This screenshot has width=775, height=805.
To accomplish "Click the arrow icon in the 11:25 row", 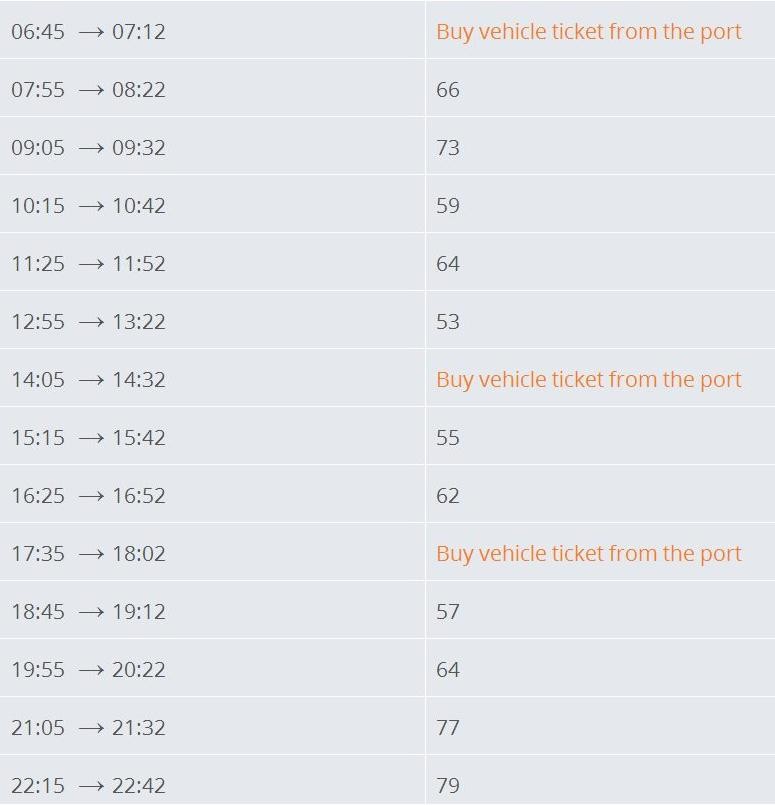I will [91, 264].
